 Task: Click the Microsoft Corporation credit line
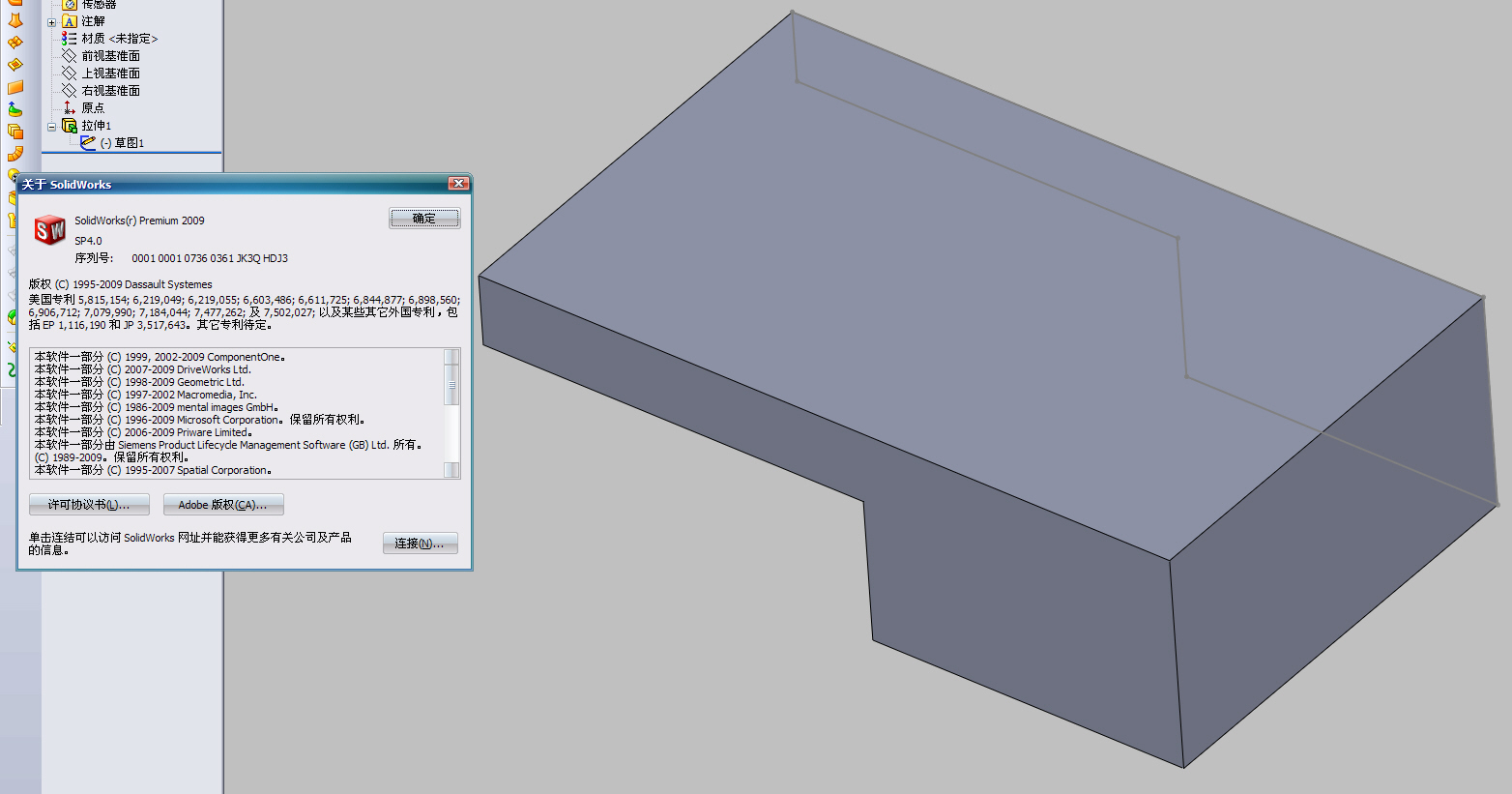point(200,420)
